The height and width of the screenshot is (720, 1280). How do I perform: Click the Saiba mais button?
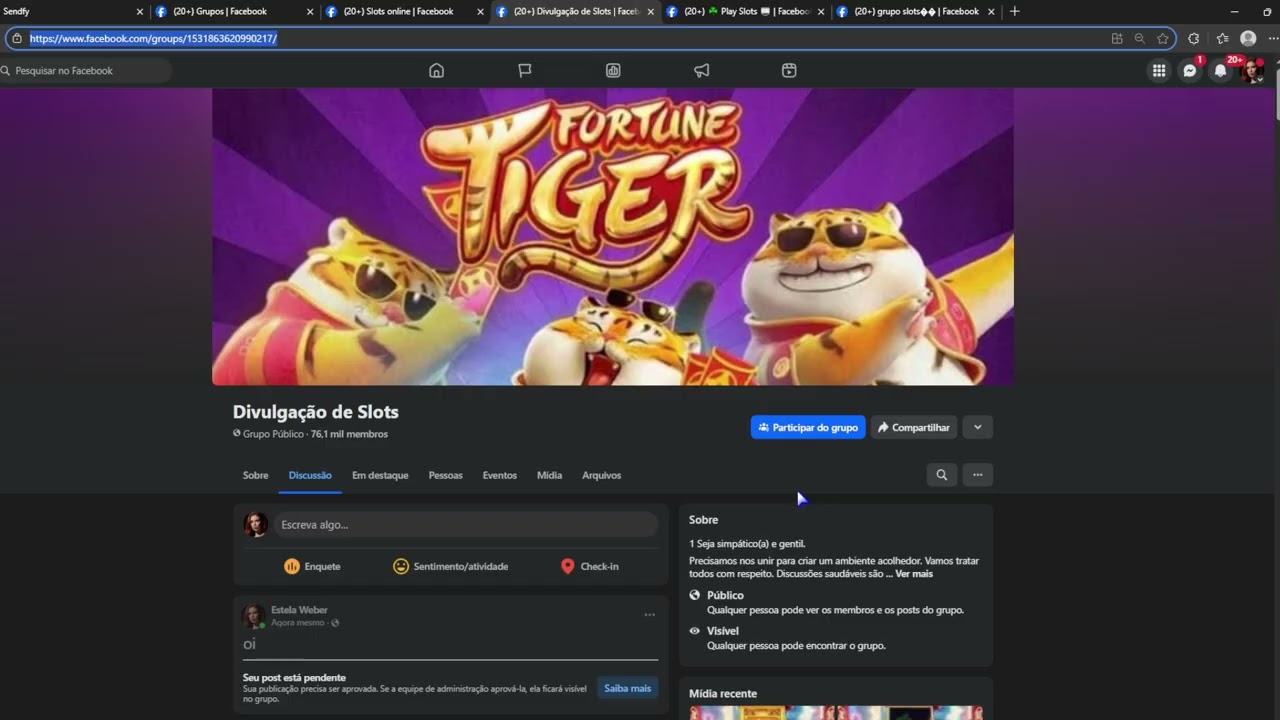tap(627, 688)
